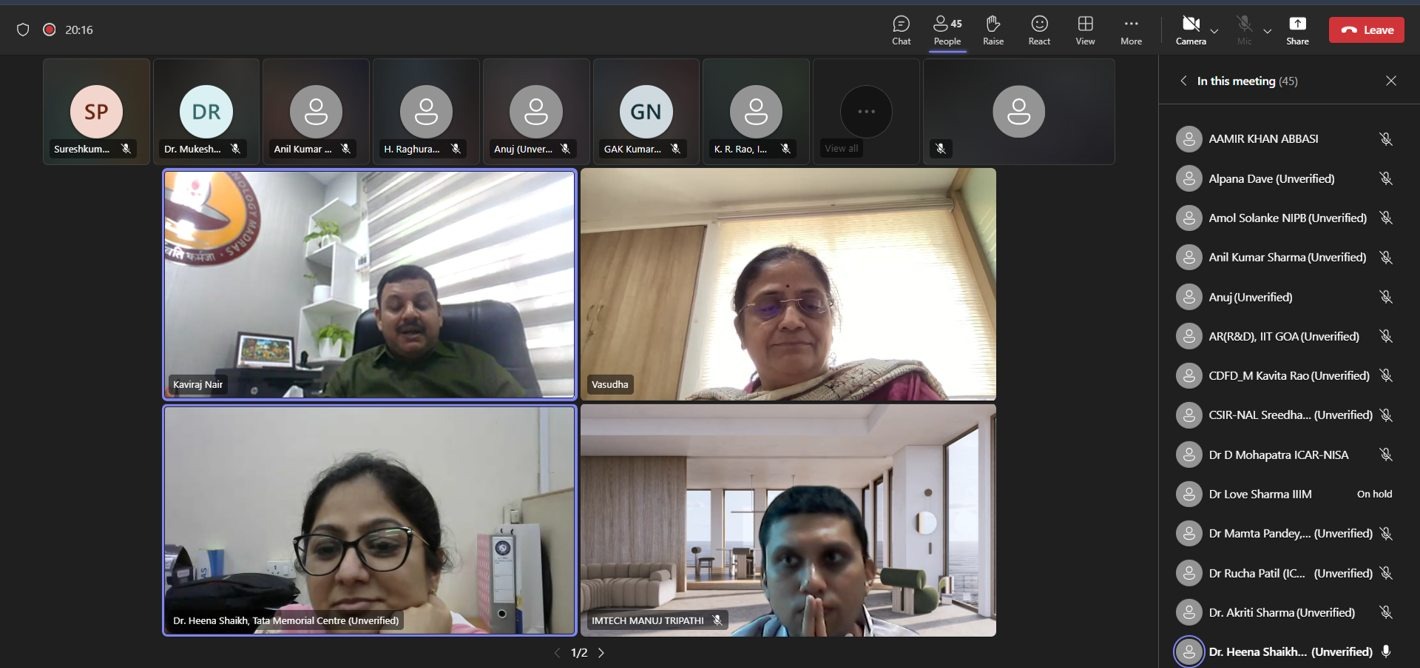1420x668 pixels.
Task: Click View all participants tile
Action: (866, 112)
